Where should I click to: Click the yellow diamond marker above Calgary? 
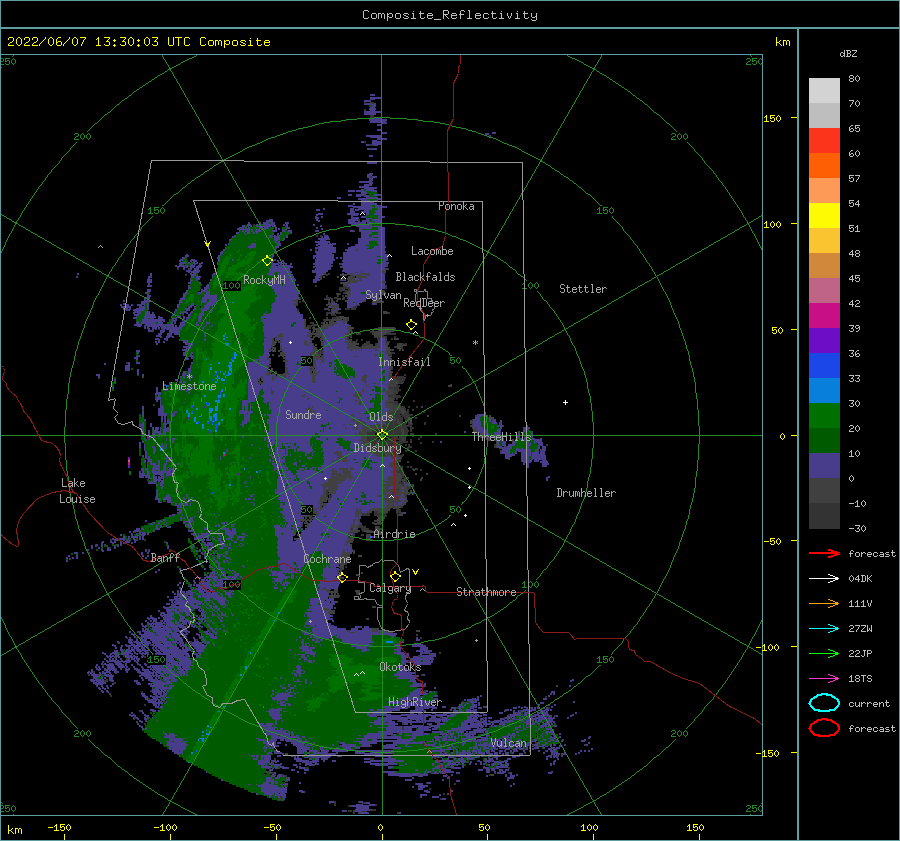(395, 576)
